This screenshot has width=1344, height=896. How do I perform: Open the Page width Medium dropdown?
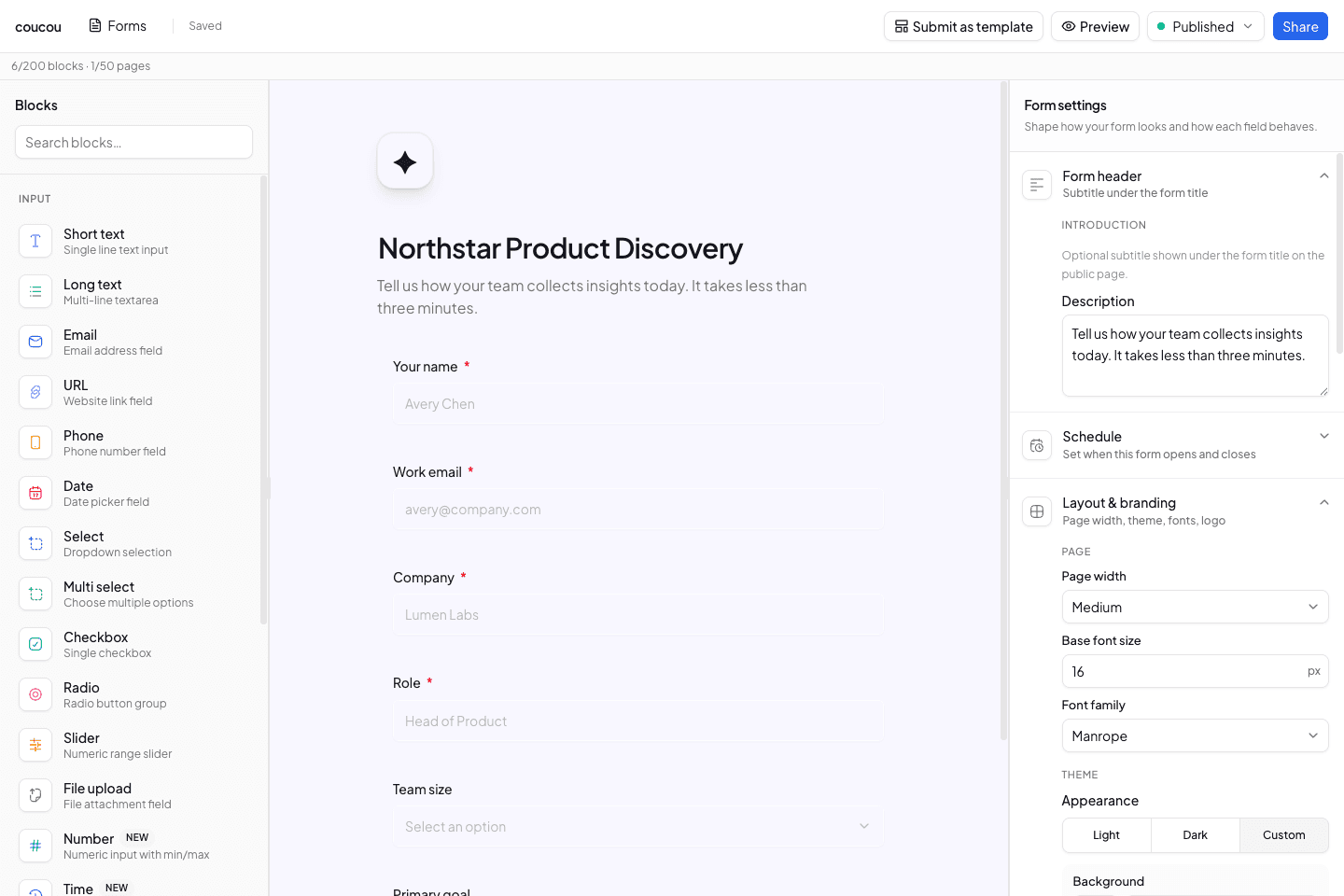[1195, 607]
